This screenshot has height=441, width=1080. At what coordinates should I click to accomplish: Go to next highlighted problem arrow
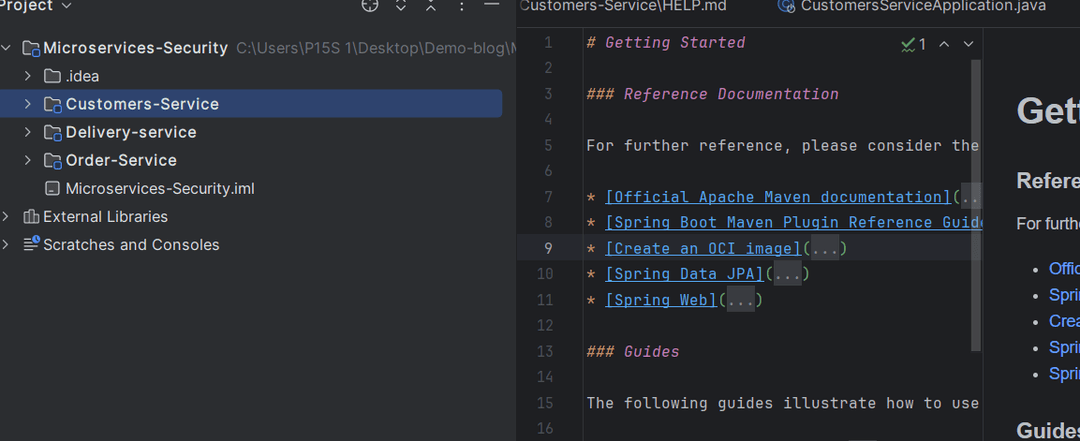968,44
